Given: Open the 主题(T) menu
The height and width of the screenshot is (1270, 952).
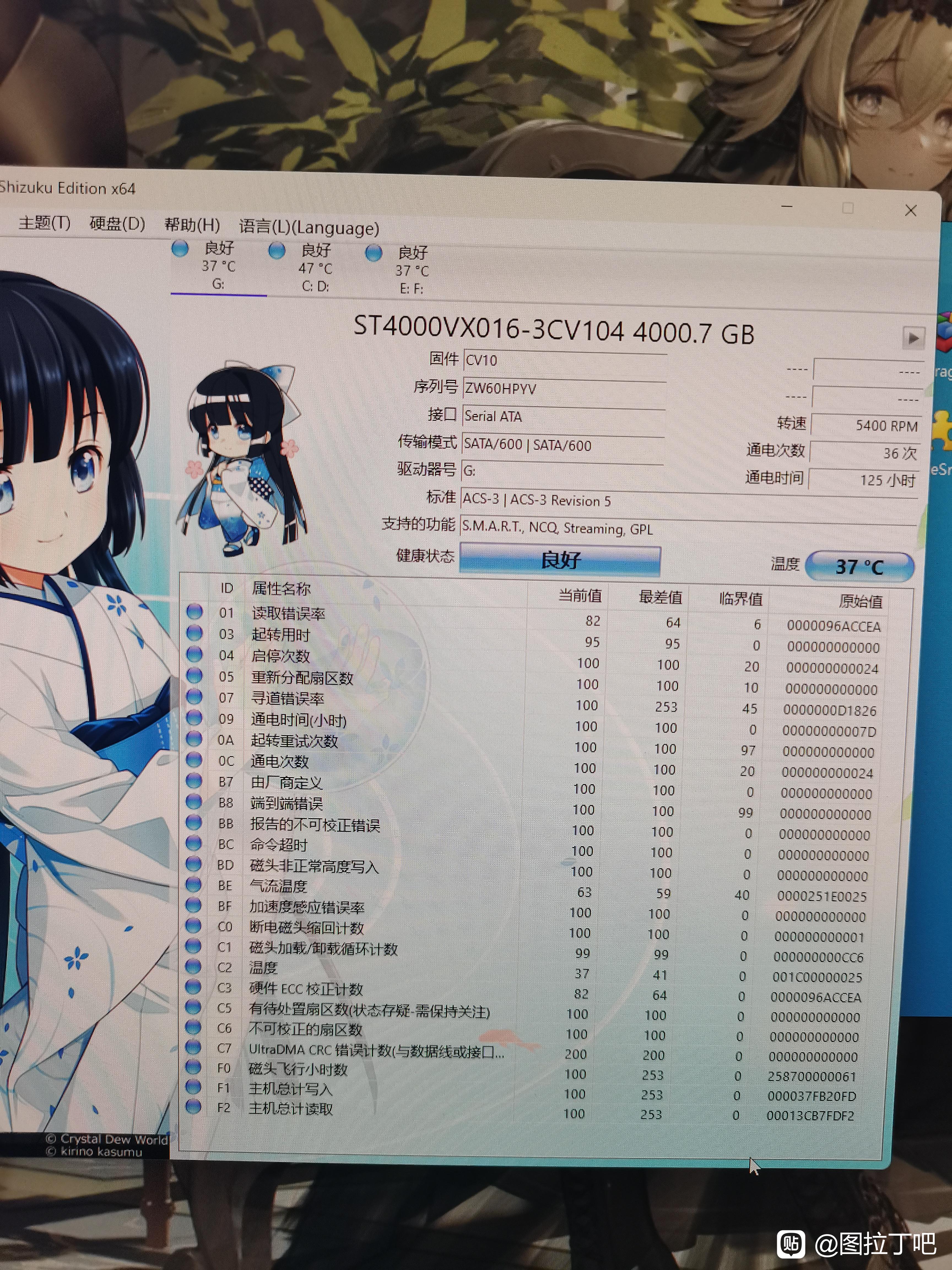Looking at the screenshot, I should [44, 223].
